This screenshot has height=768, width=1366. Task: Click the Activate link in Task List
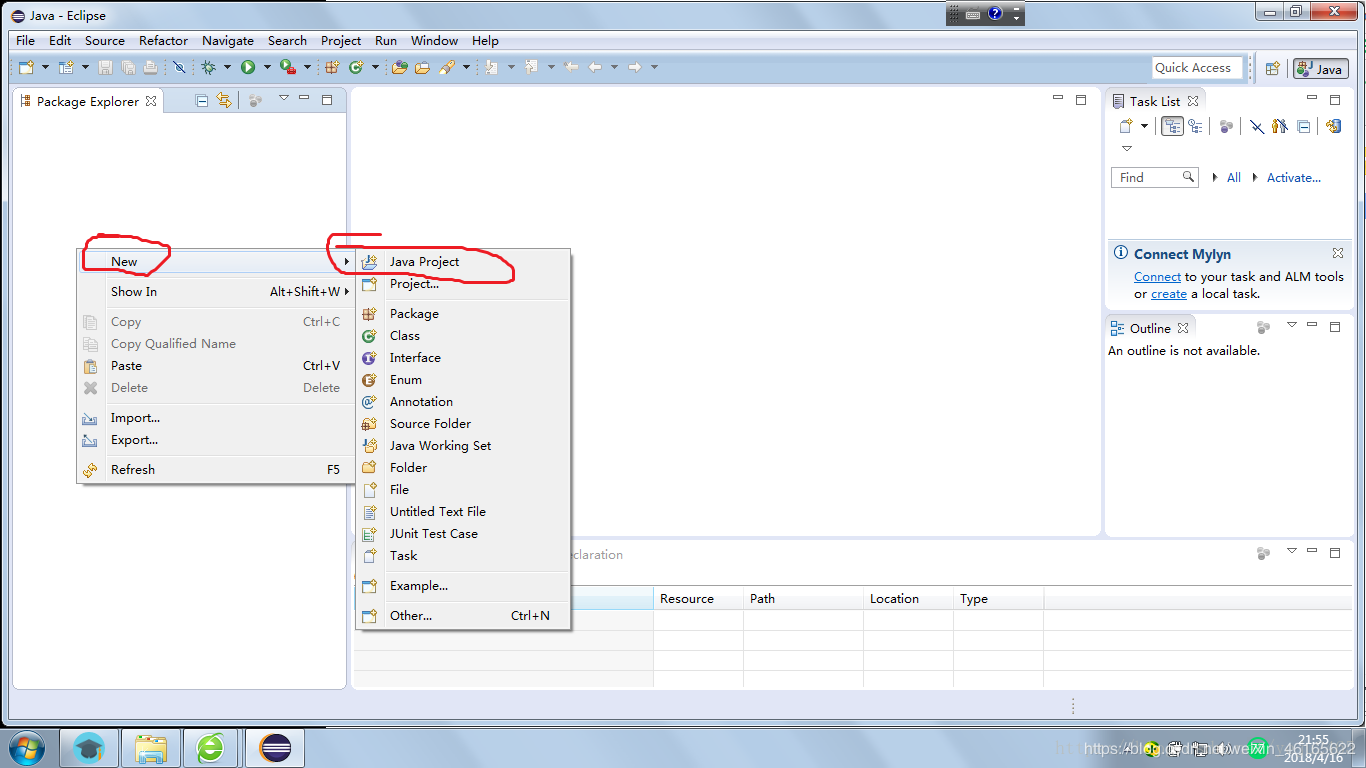coord(1293,177)
